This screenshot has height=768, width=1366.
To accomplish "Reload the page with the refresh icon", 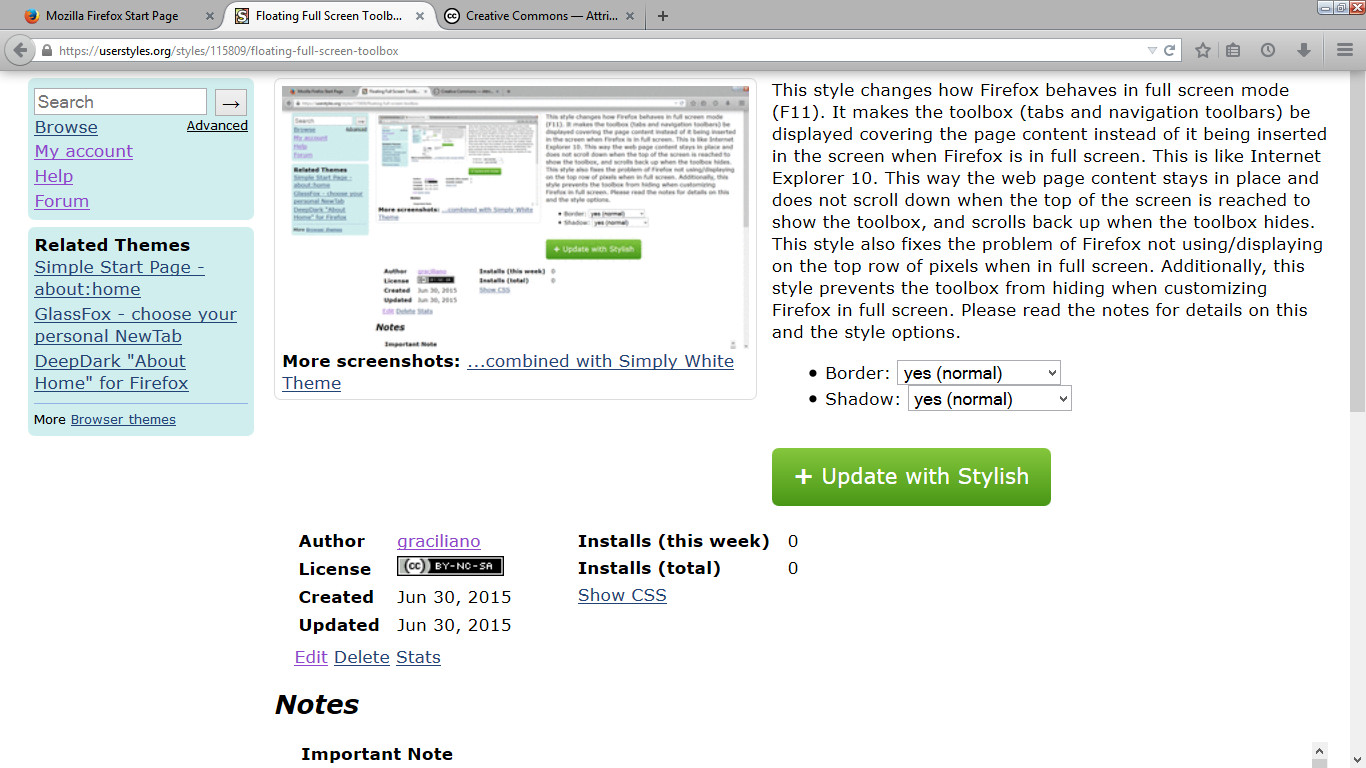I will tap(1169, 50).
